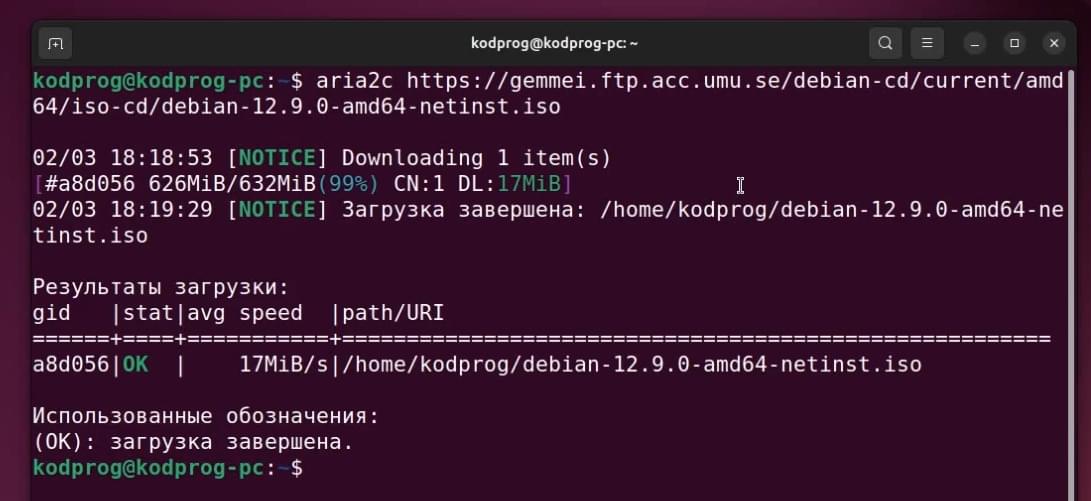Image resolution: width=1091 pixels, height=501 pixels.
Task: Click the 99% progress indicator
Action: (x=349, y=184)
